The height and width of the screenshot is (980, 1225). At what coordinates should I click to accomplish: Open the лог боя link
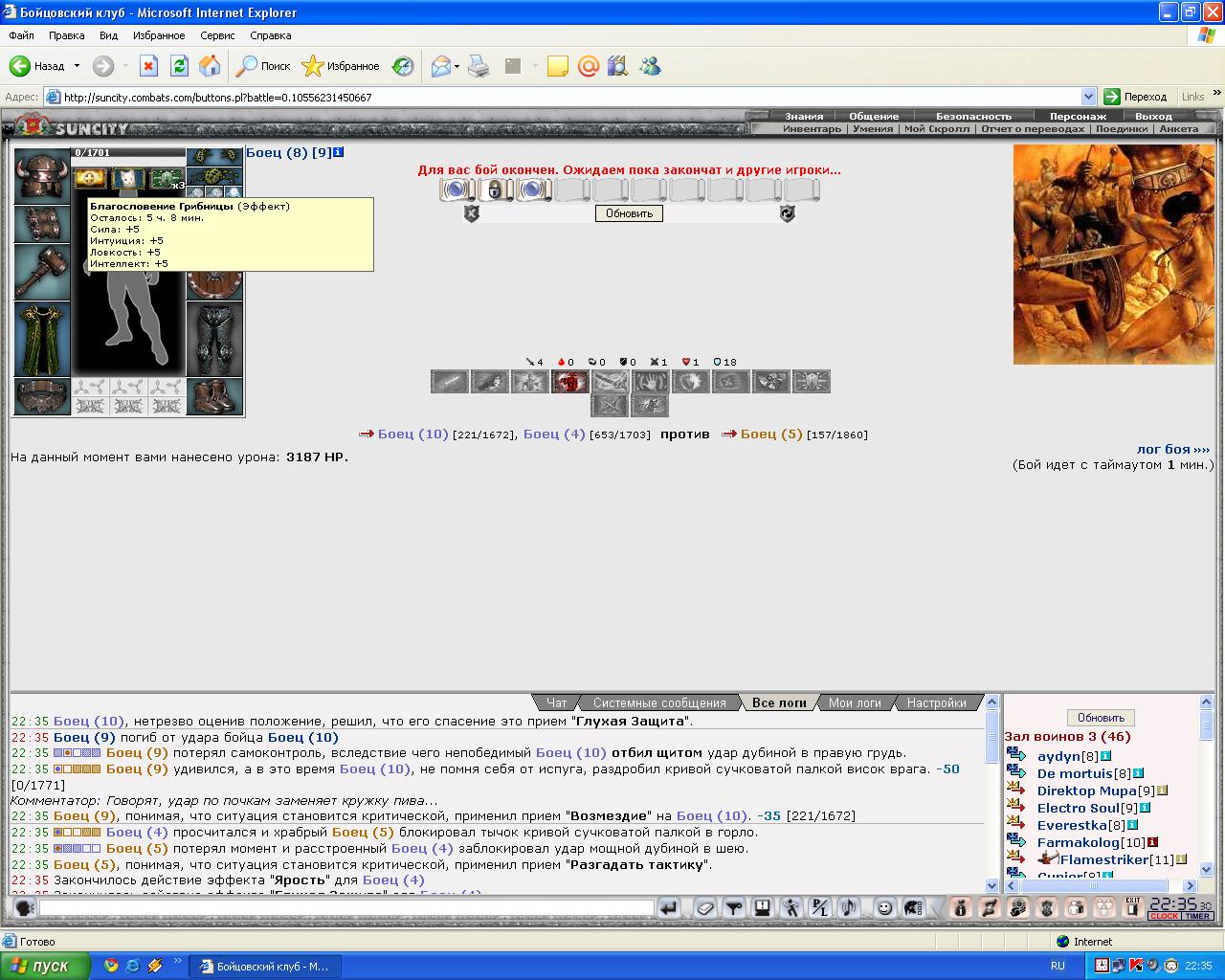tap(1172, 449)
